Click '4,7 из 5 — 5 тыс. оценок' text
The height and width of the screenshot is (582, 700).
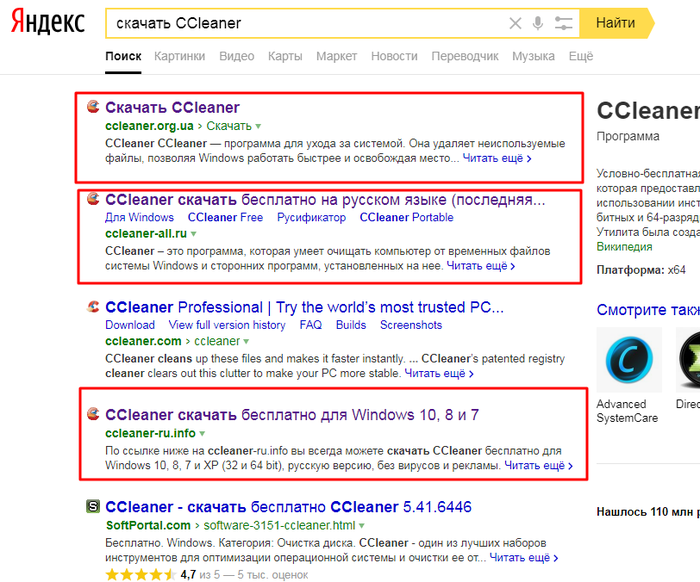click(x=244, y=575)
